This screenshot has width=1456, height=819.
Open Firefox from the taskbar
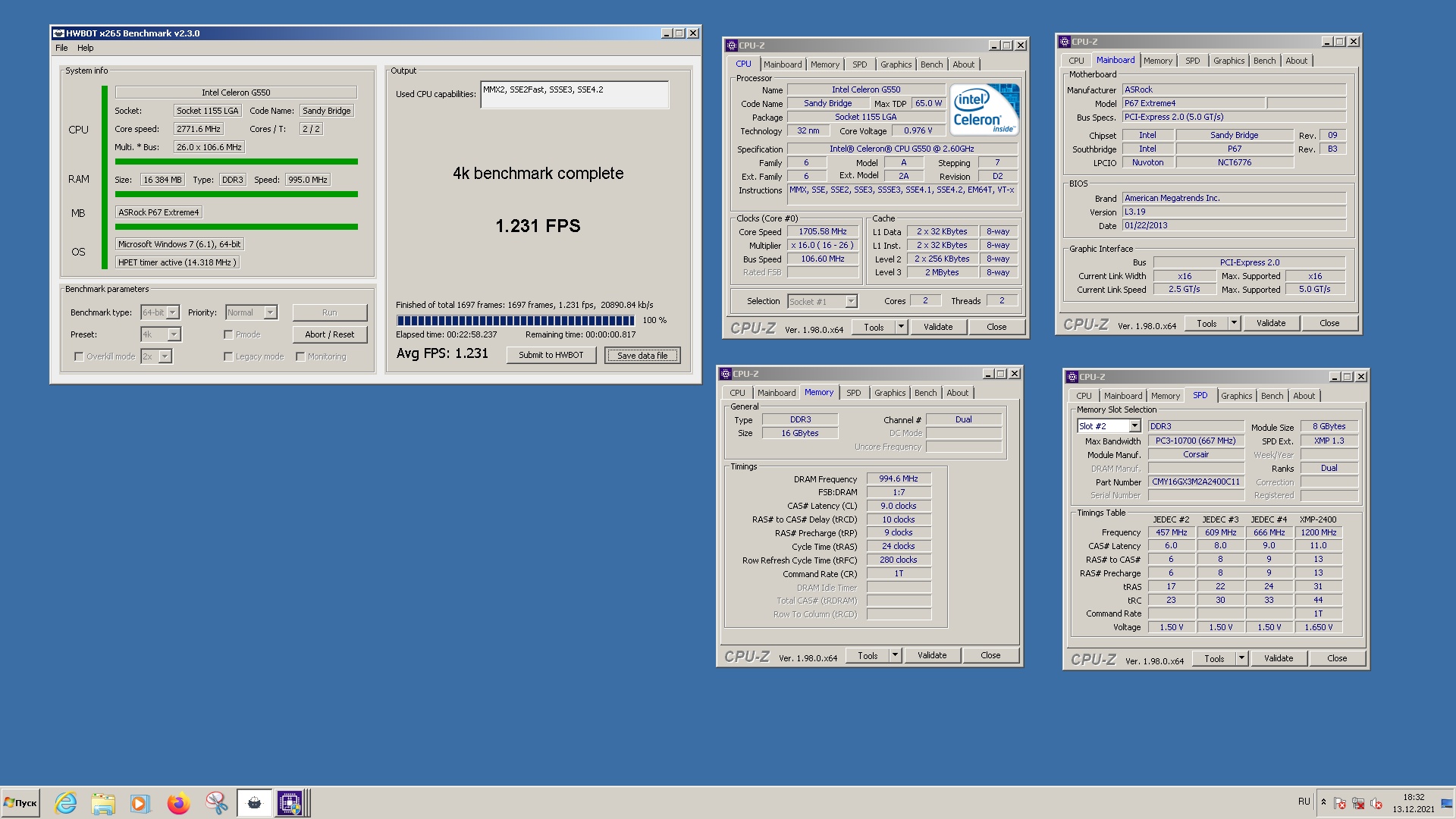point(178,803)
